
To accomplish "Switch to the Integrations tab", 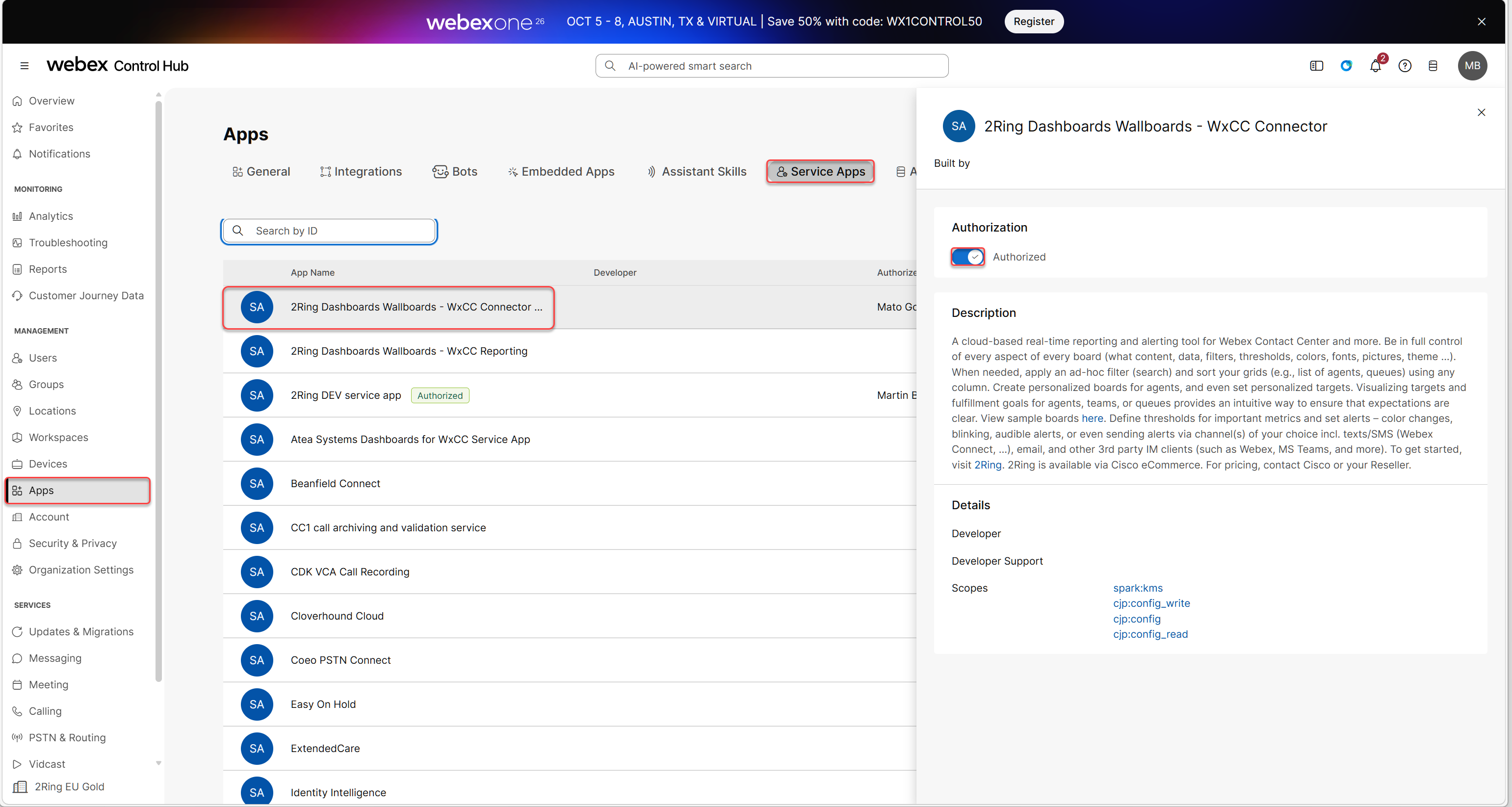I will 361,171.
